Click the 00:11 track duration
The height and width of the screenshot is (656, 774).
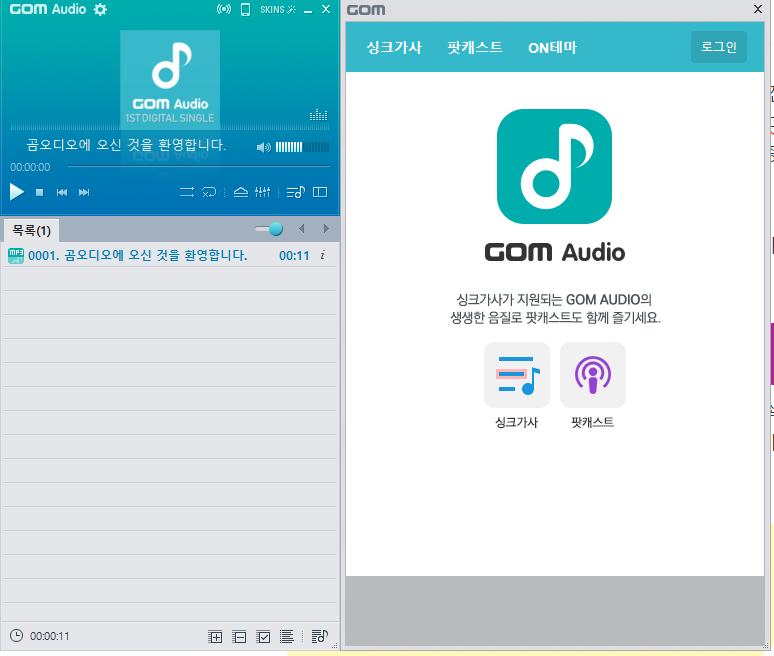294,256
